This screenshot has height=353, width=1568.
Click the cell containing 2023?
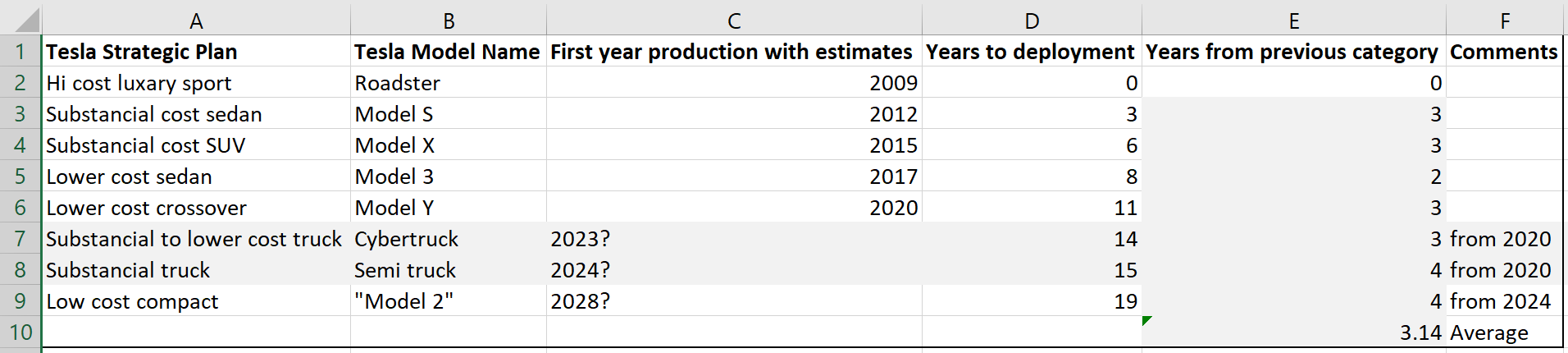(x=734, y=239)
